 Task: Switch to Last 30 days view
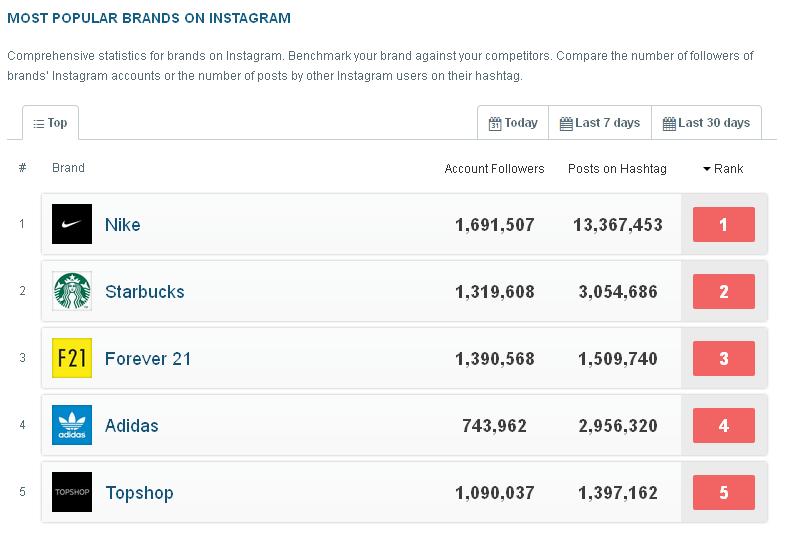click(x=706, y=123)
